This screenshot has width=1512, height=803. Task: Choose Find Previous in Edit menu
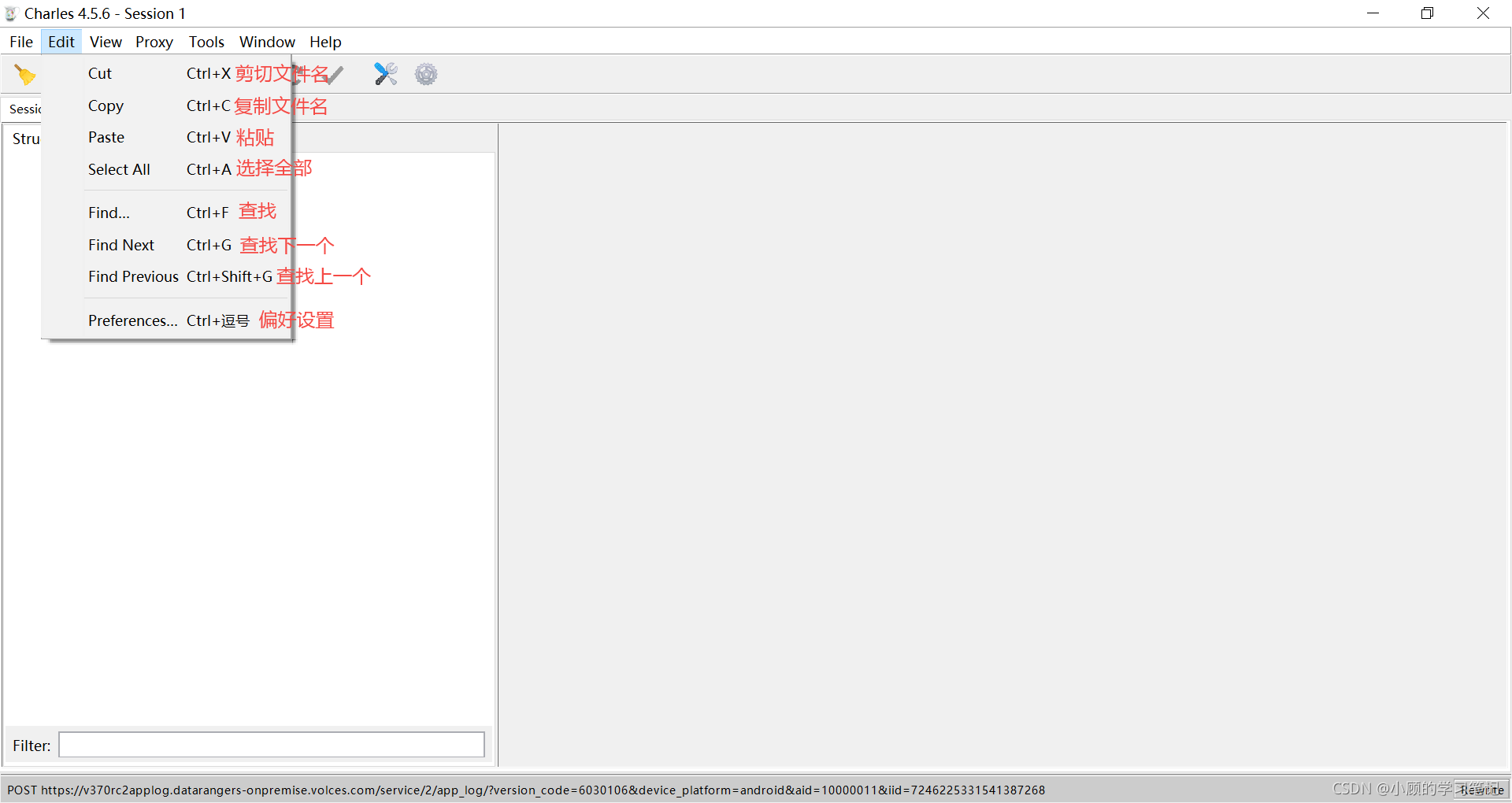[x=166, y=276]
